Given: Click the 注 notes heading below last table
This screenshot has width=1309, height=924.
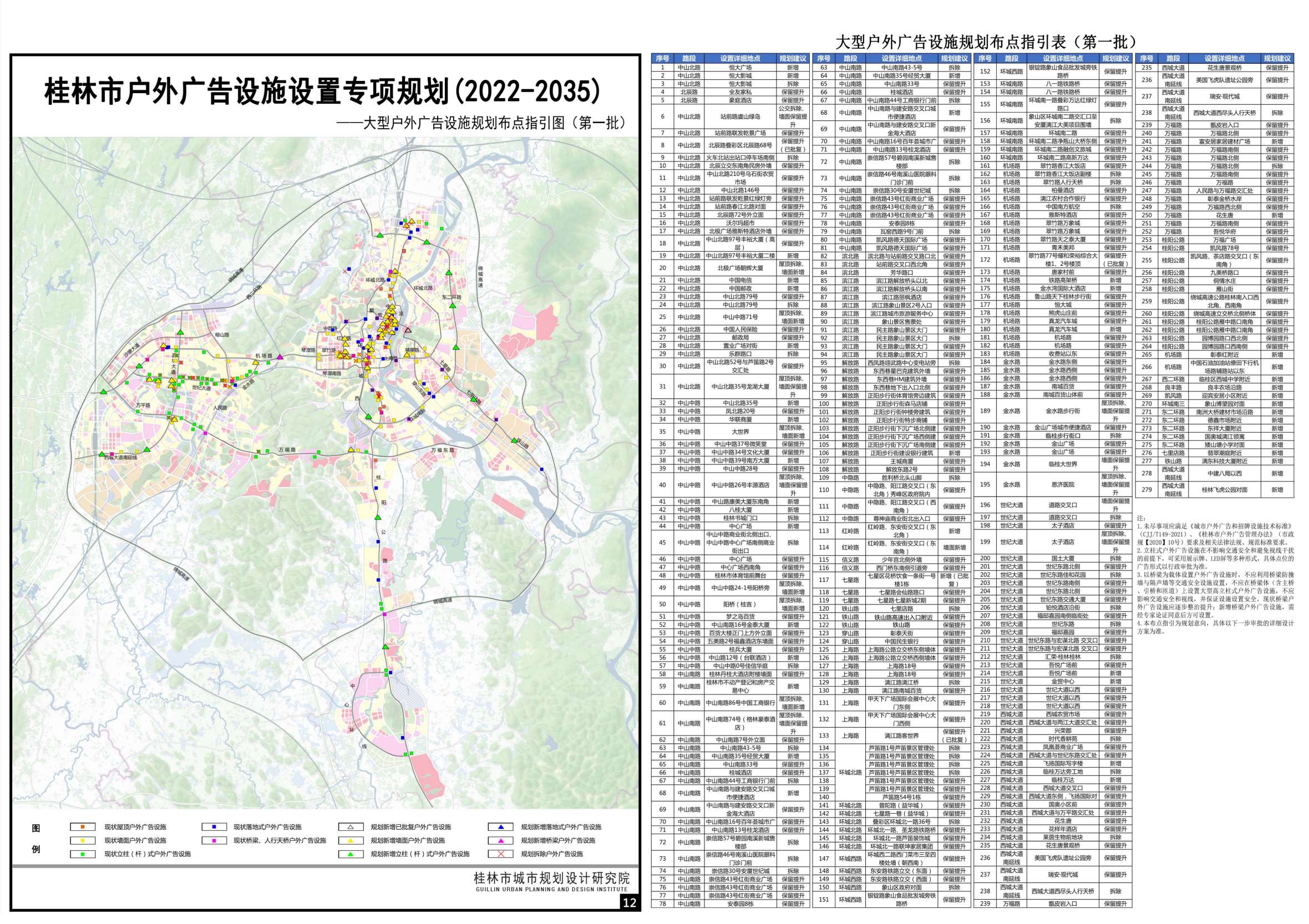Looking at the screenshot, I should point(1140,517).
